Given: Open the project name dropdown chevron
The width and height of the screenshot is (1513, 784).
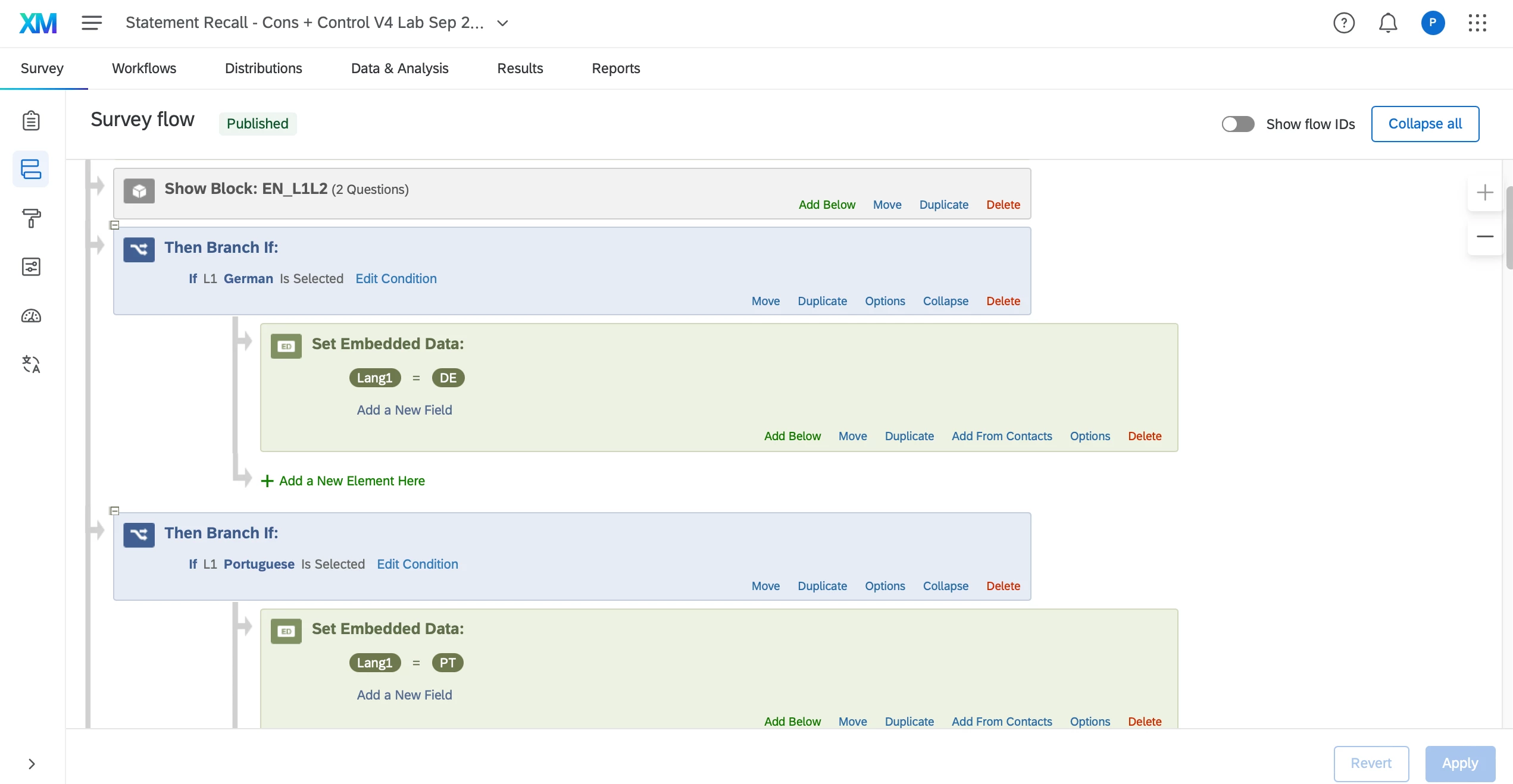Looking at the screenshot, I should [x=502, y=23].
